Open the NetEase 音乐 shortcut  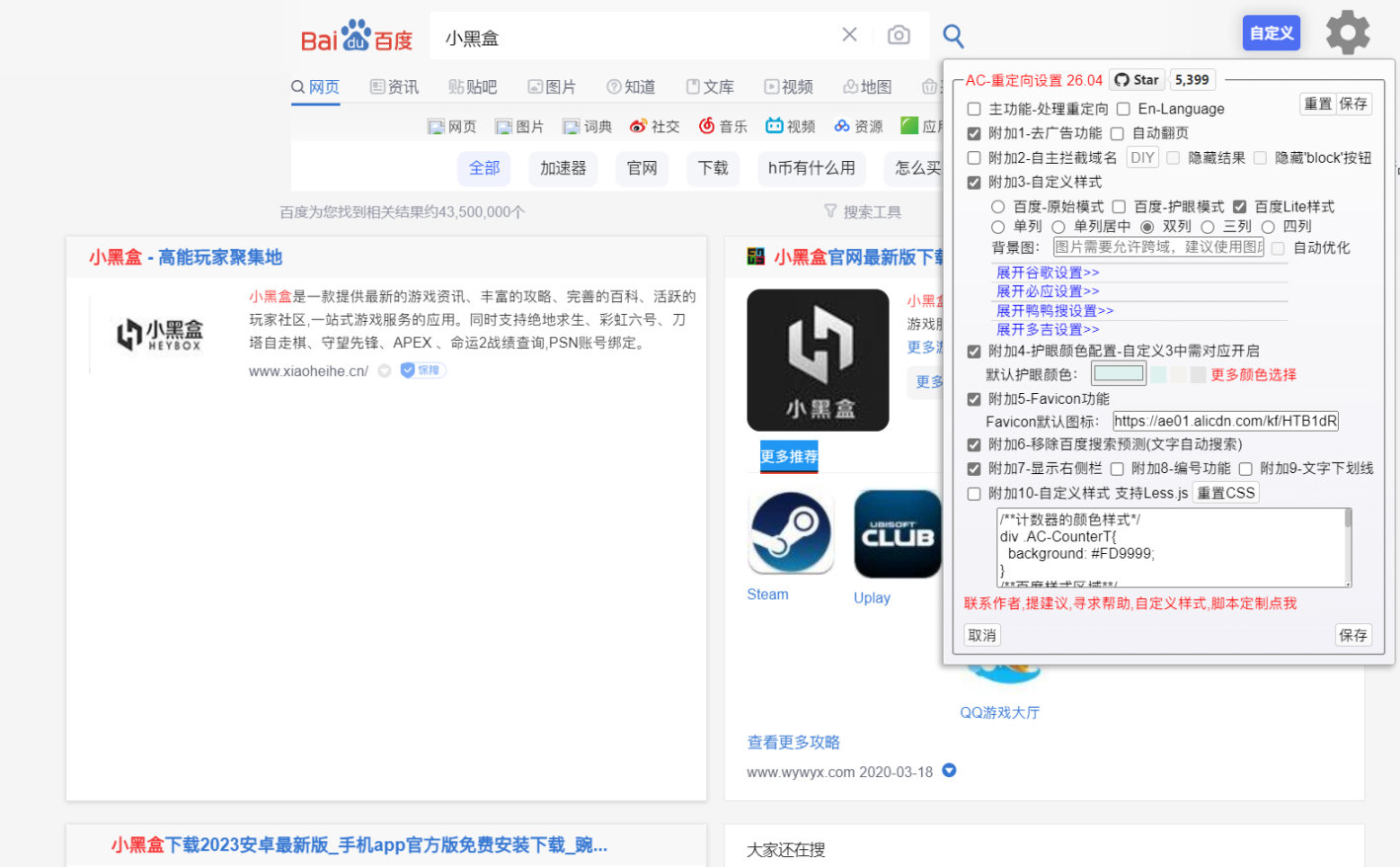(723, 126)
